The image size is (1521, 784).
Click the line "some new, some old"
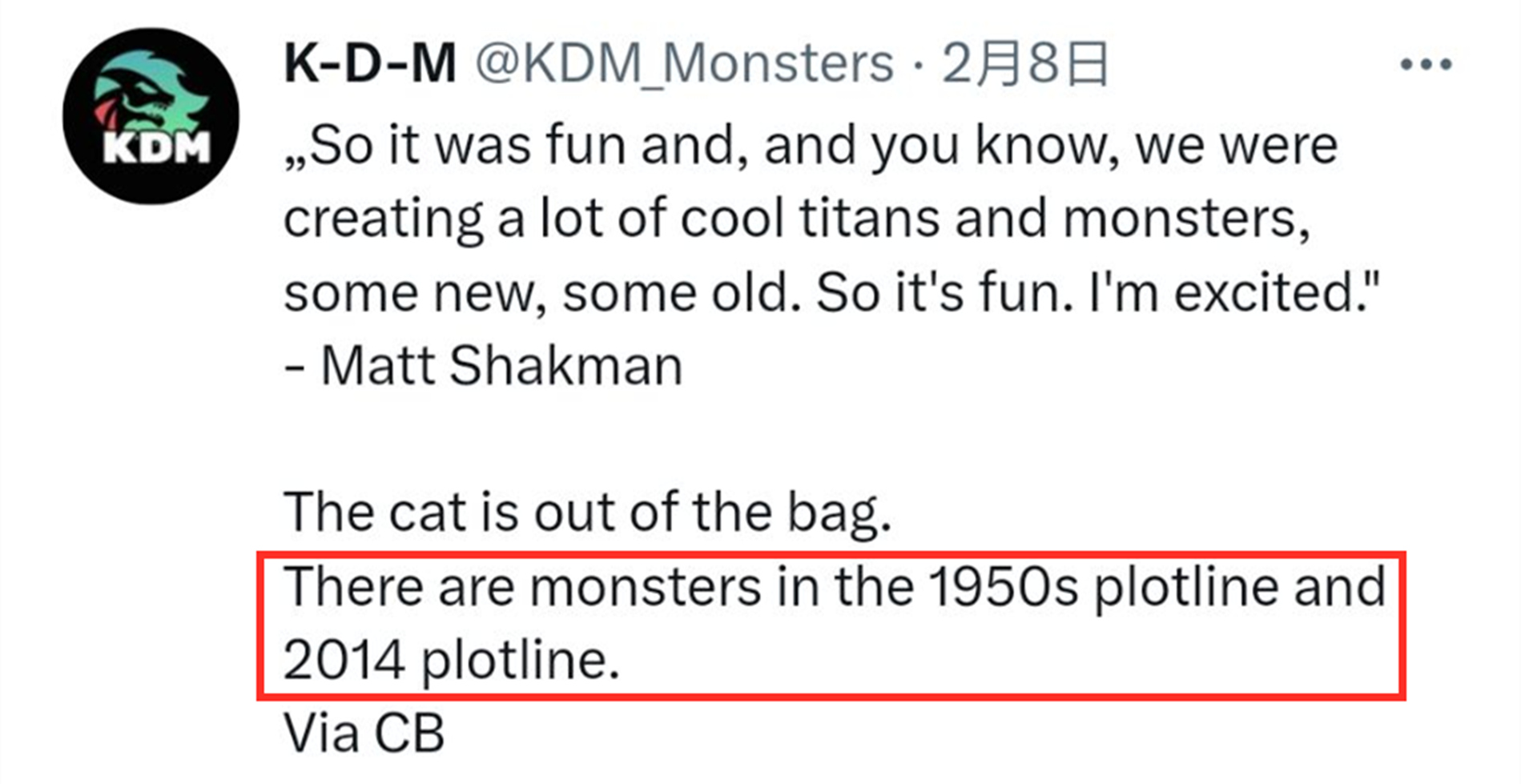833,292
